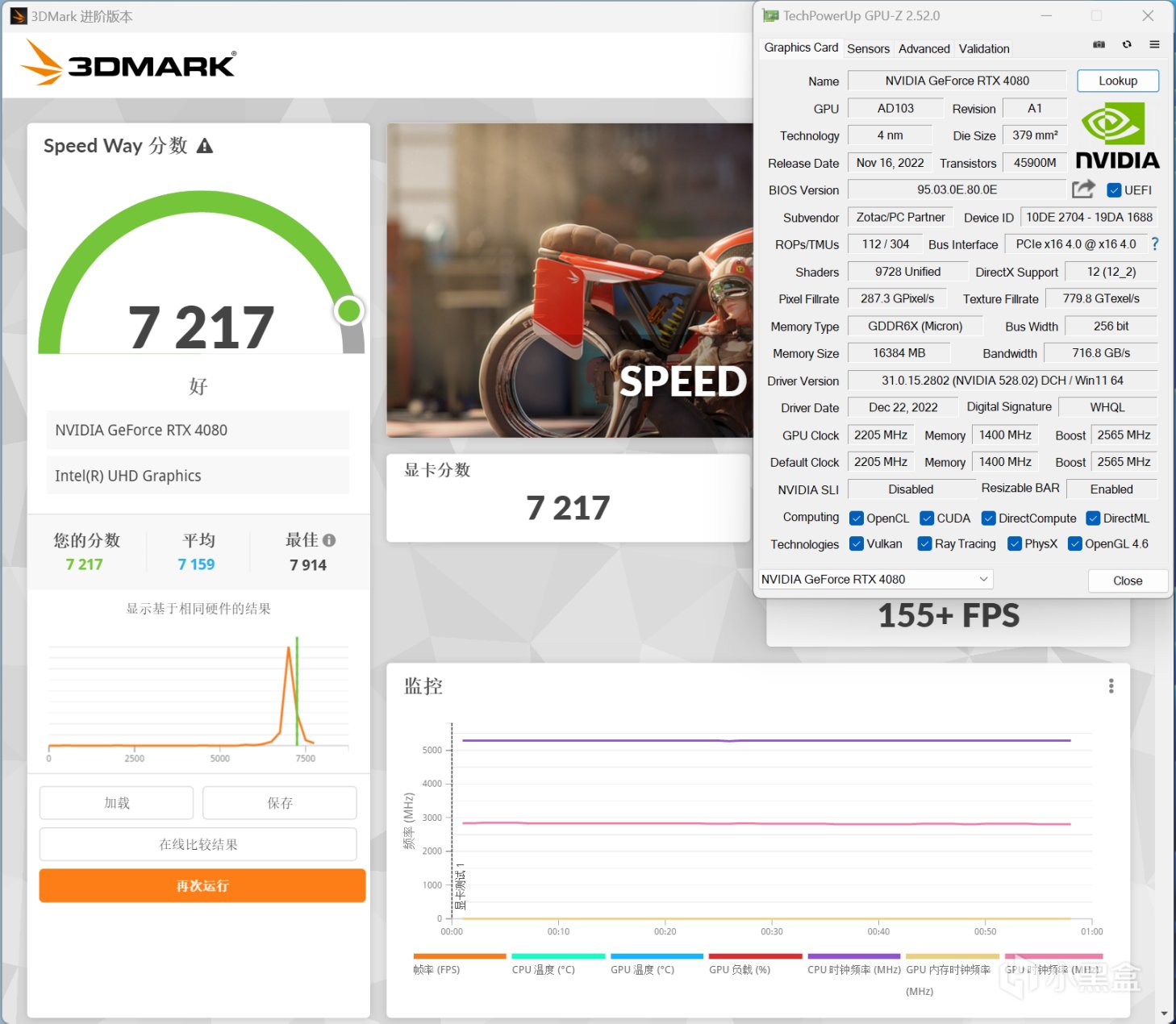Click the BIOS export share icon
The image size is (1176, 1024).
(x=1083, y=189)
